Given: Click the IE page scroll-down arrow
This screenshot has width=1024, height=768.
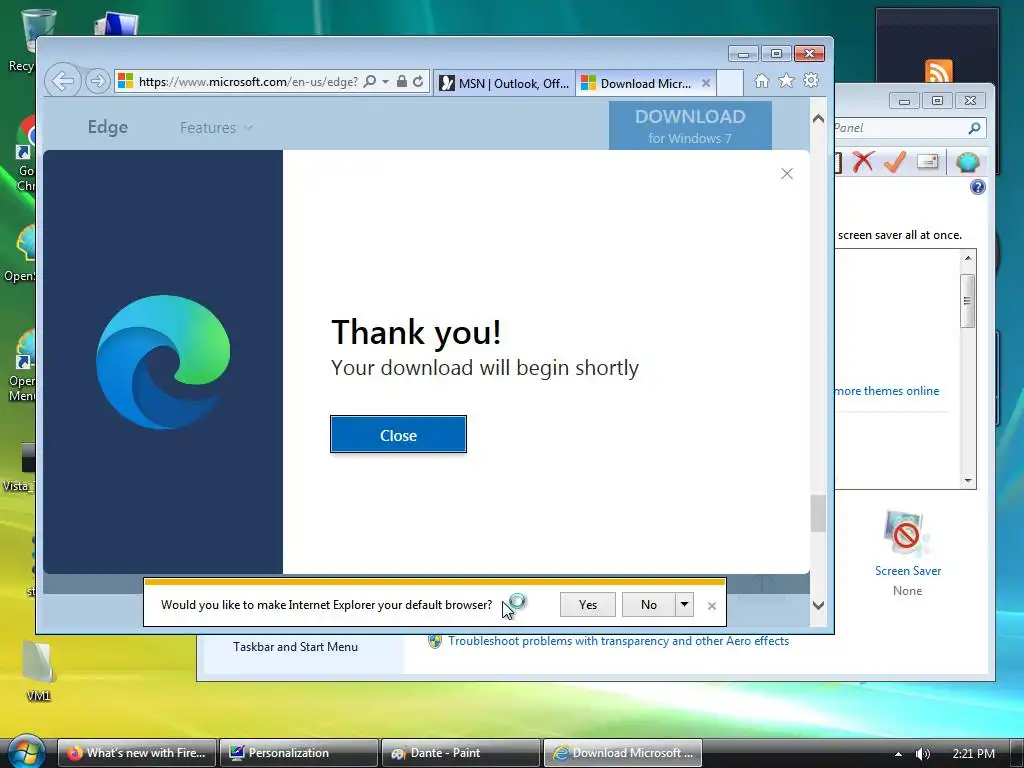Looking at the screenshot, I should click(x=818, y=605).
